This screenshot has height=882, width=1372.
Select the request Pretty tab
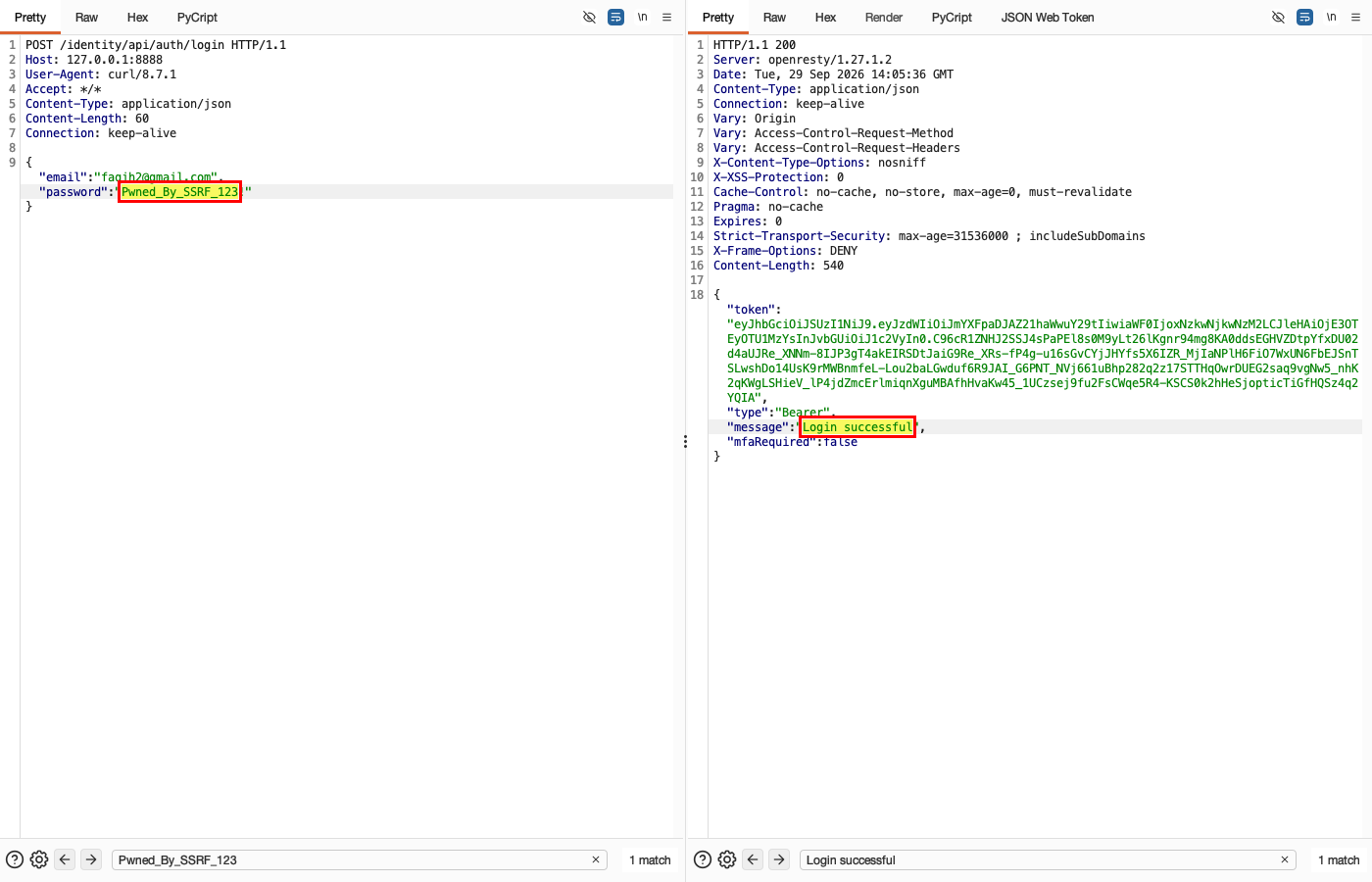click(x=30, y=17)
